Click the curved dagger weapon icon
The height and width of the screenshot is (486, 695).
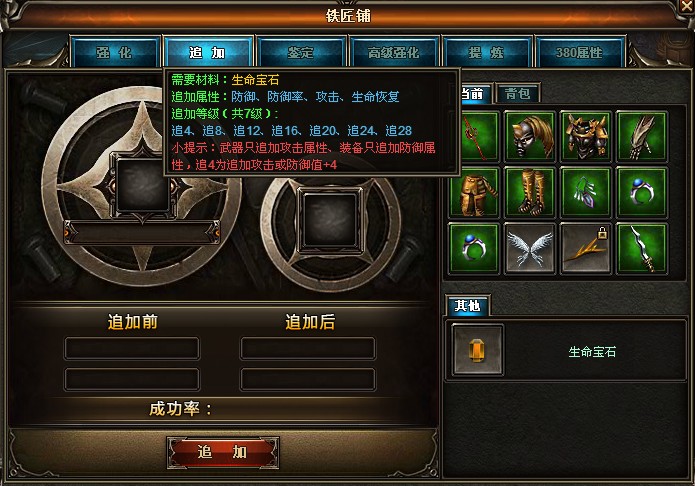[642, 248]
